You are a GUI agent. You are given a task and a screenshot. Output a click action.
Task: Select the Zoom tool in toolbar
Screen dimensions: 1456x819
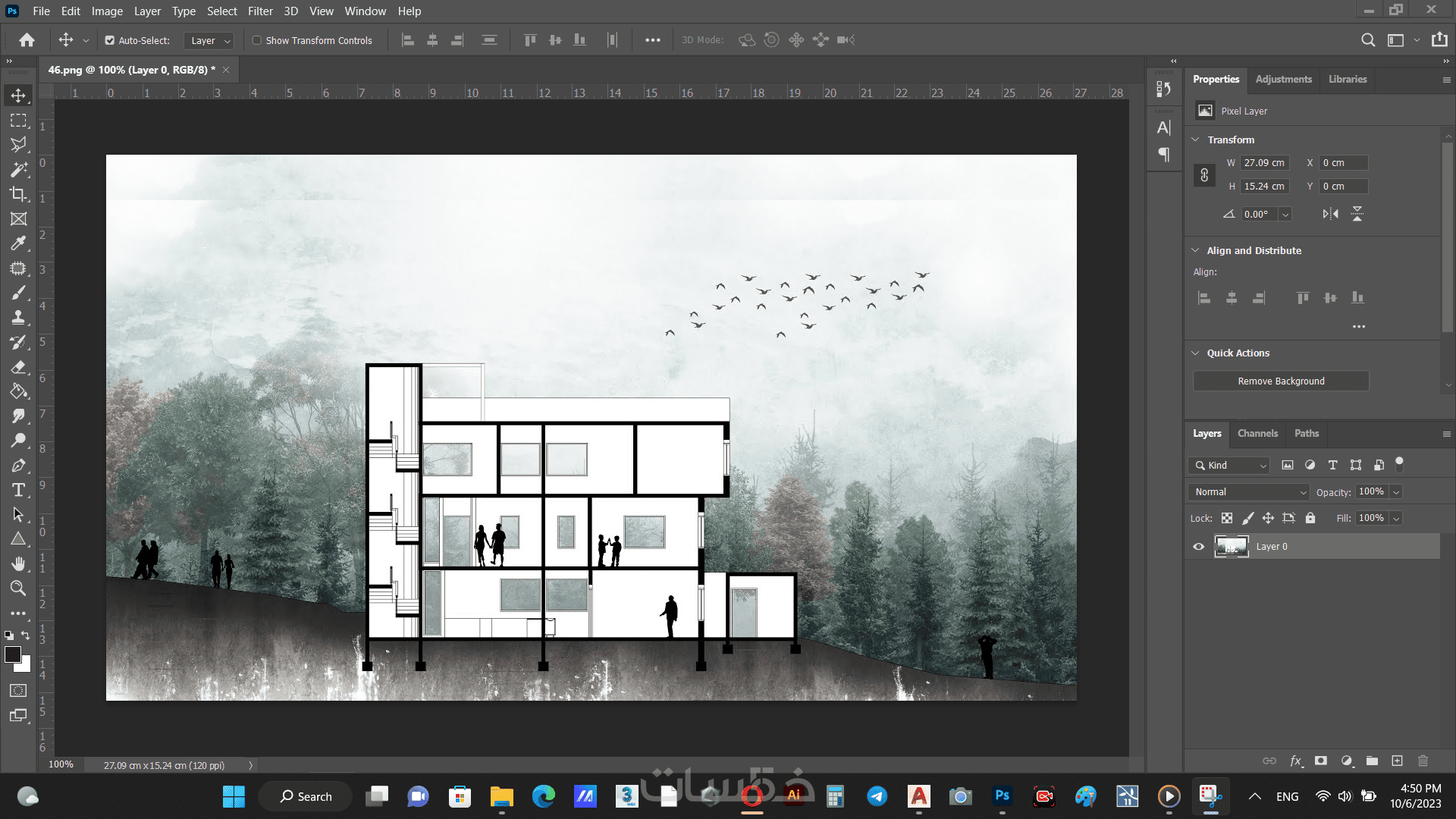click(18, 588)
